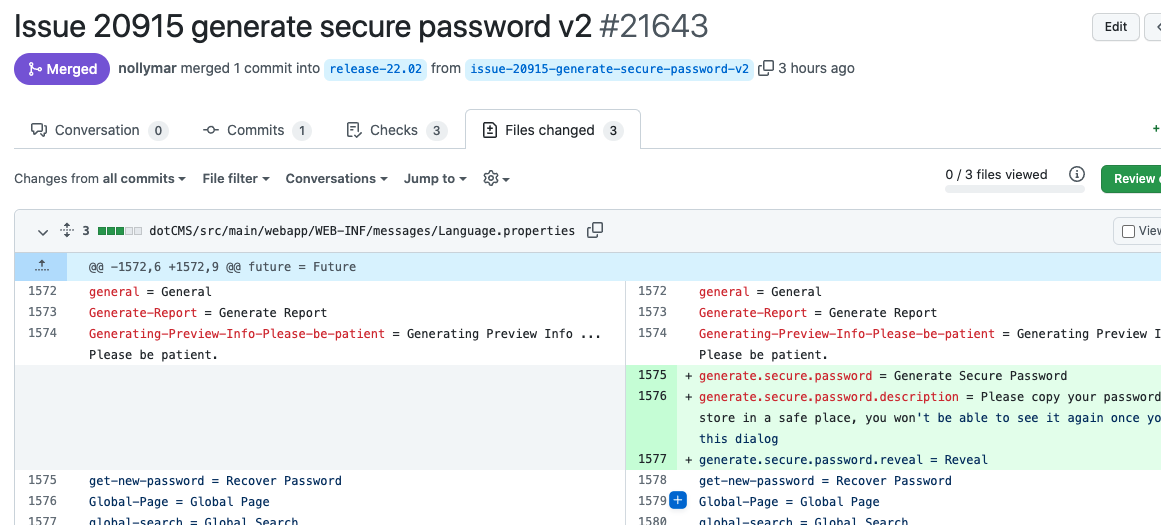The height and width of the screenshot is (525, 1161).
Task: Collapse the Language.properties file diff
Action: click(43, 231)
